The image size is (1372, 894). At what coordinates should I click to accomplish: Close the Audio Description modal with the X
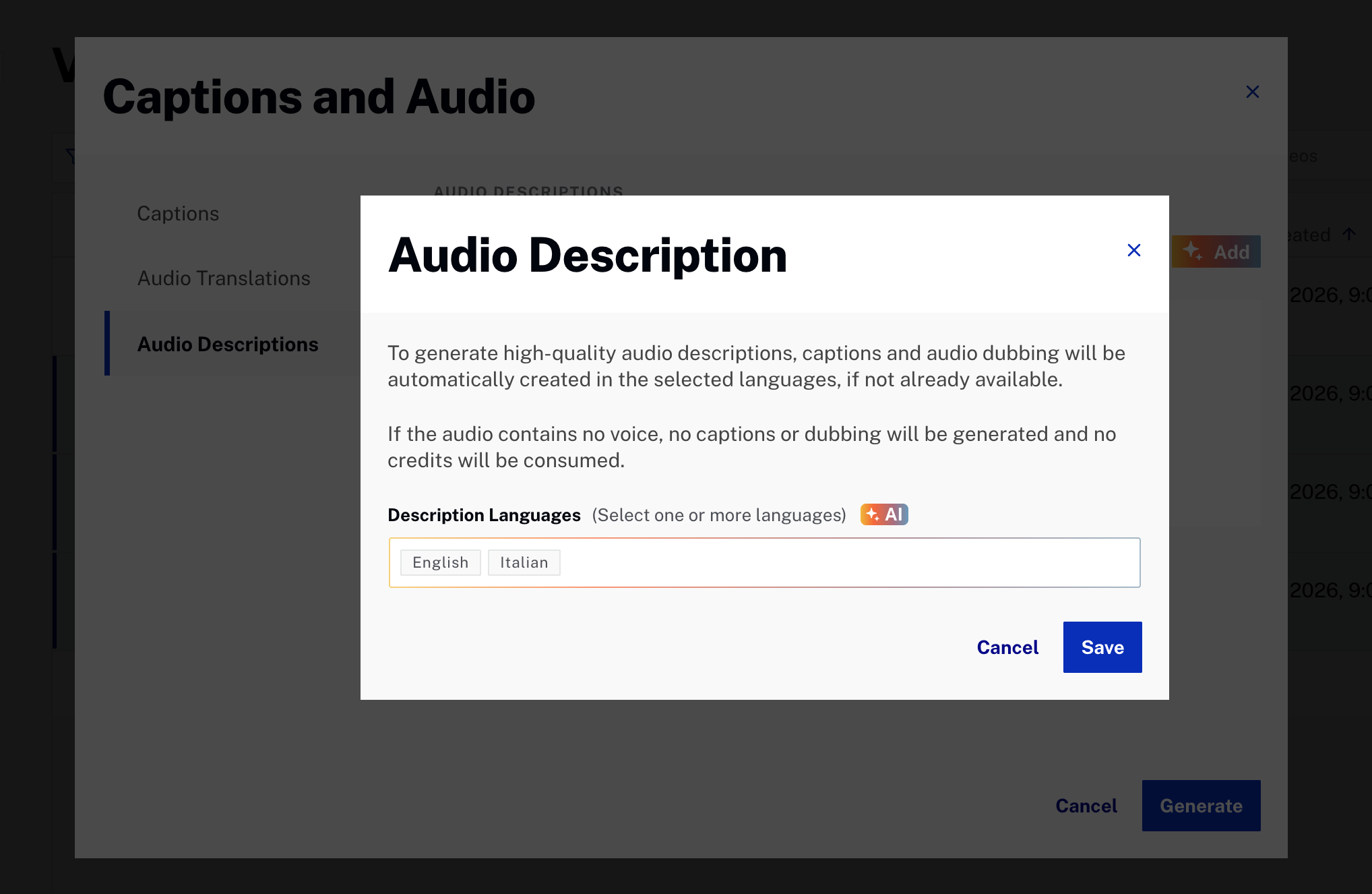(x=1133, y=250)
